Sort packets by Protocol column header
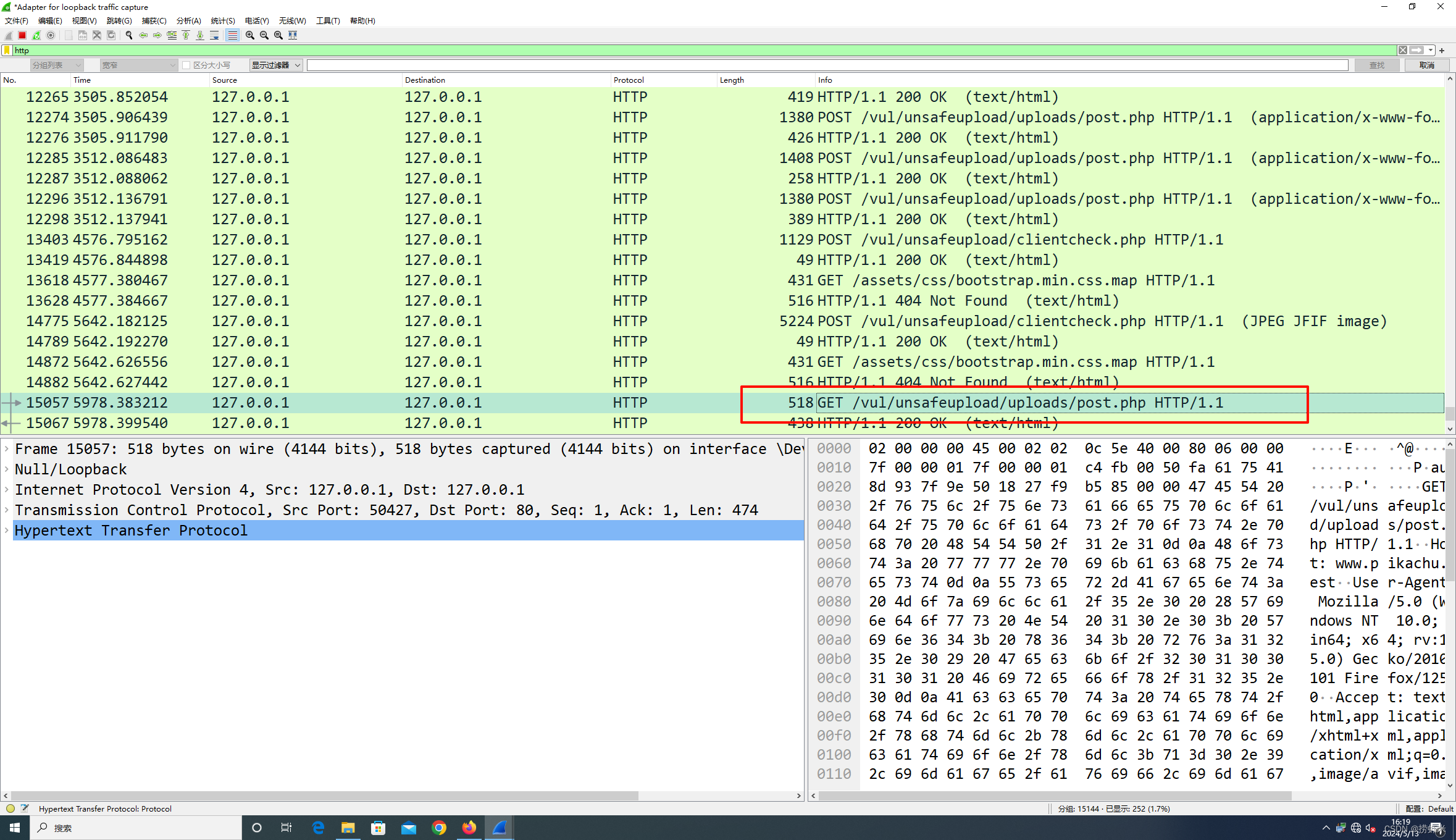 [x=664, y=80]
